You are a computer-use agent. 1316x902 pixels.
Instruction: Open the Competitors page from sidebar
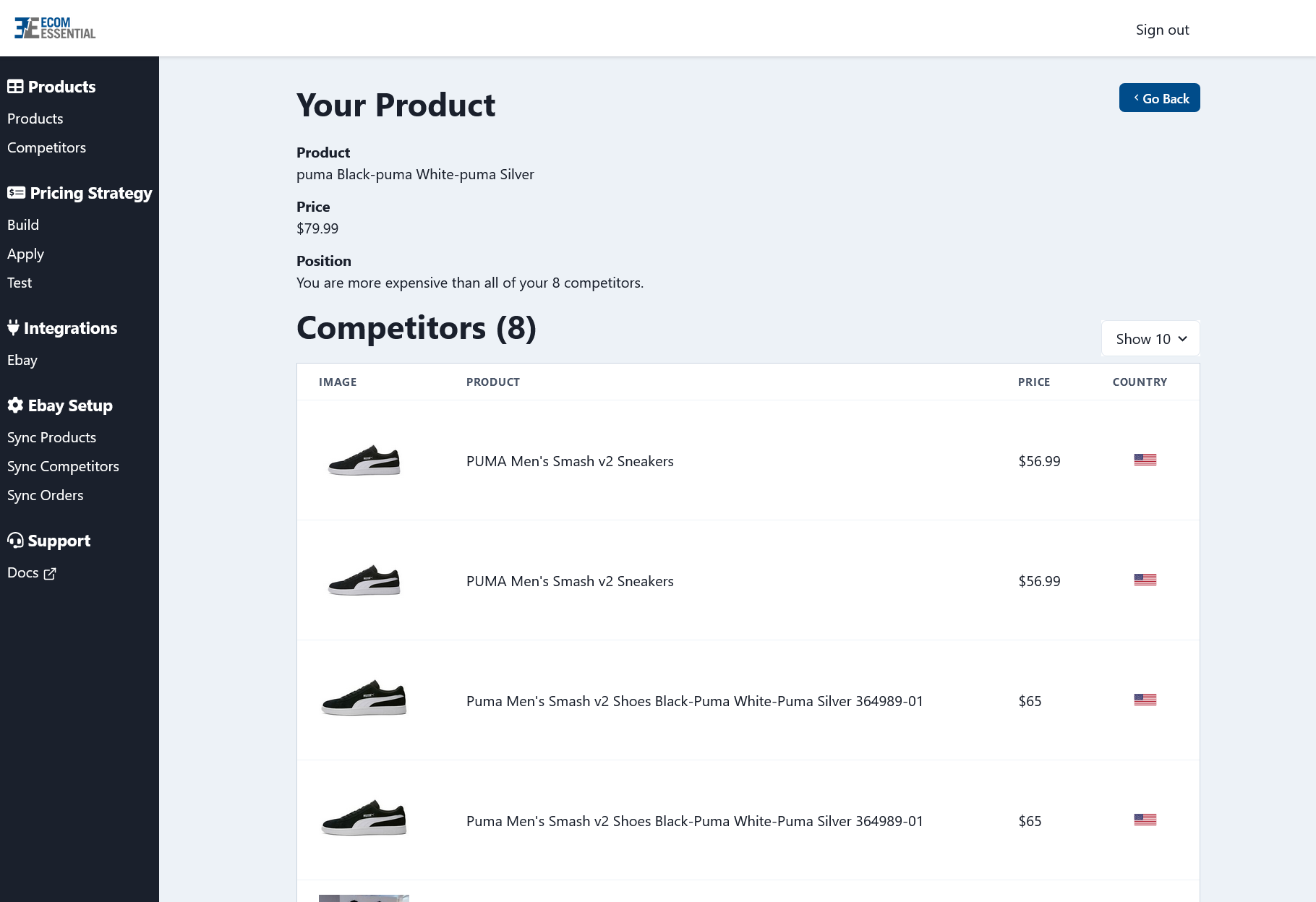tap(46, 147)
